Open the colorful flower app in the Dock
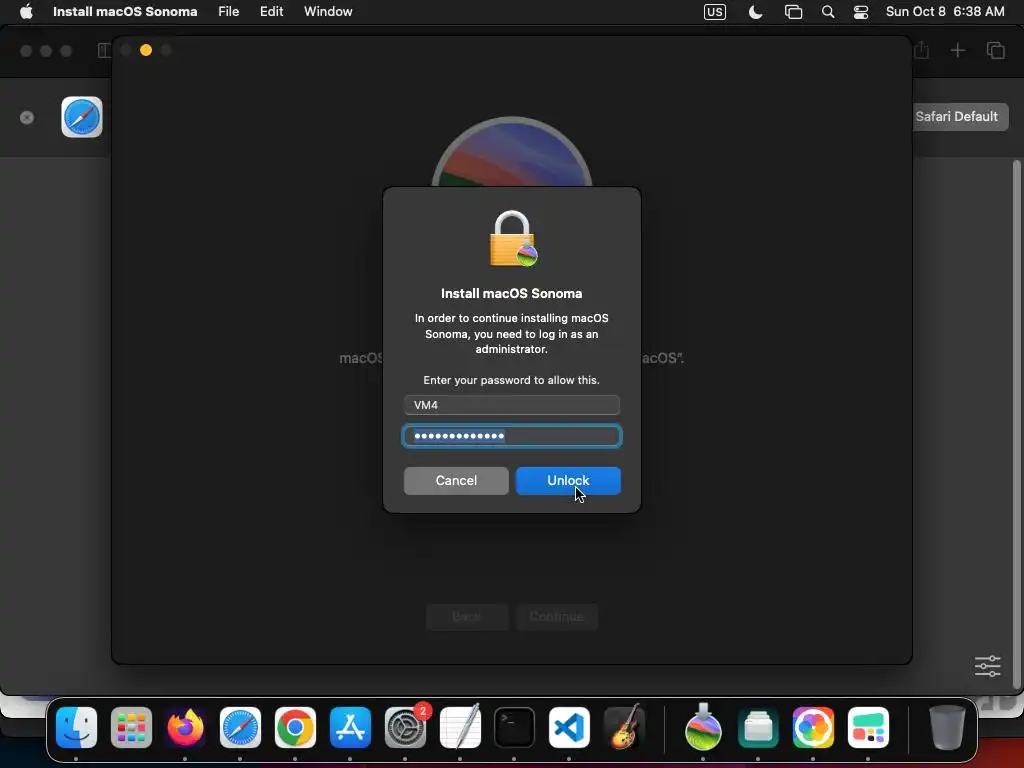The width and height of the screenshot is (1024, 768). pyautogui.click(x=813, y=728)
